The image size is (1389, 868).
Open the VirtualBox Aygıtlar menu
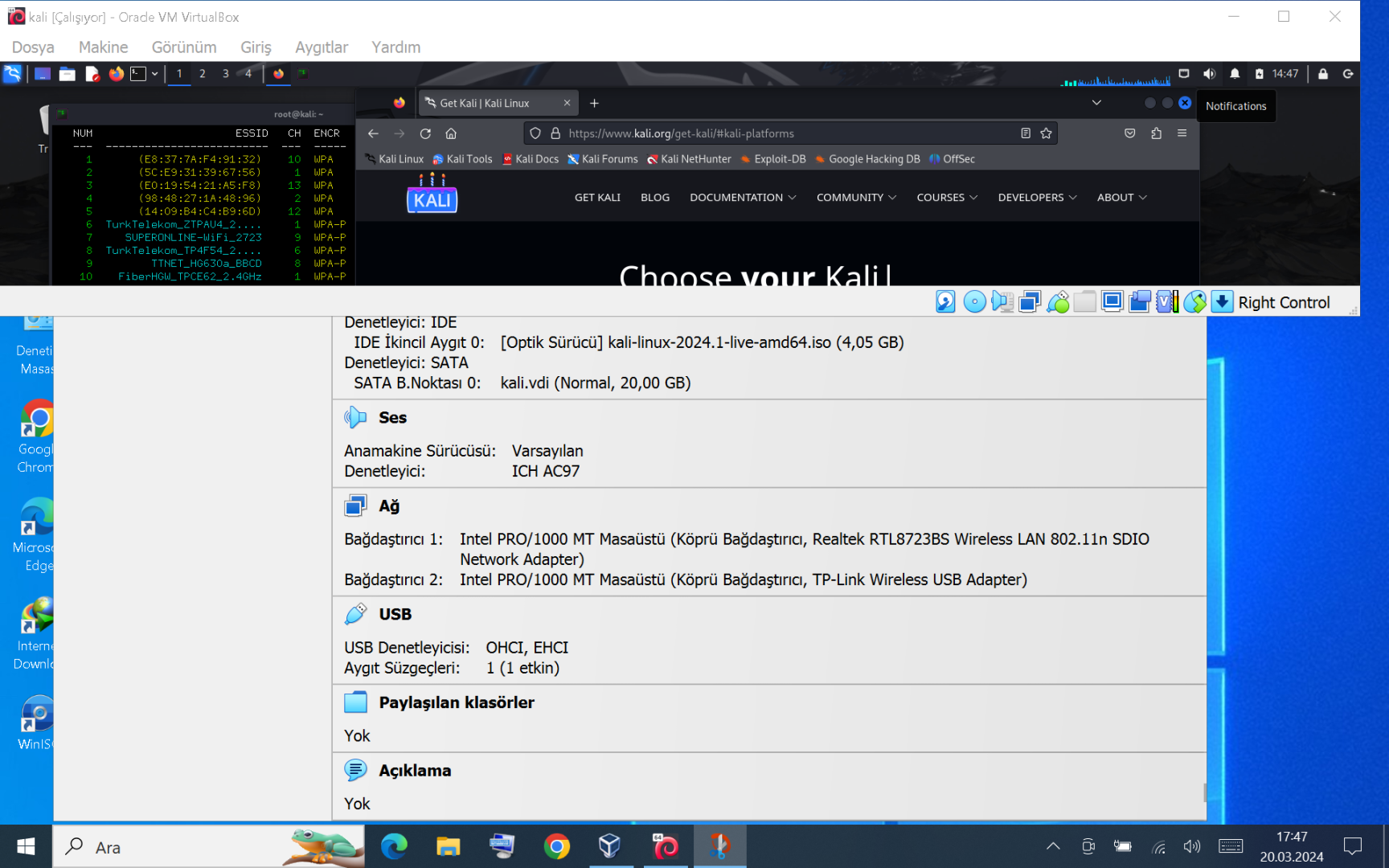tap(322, 47)
